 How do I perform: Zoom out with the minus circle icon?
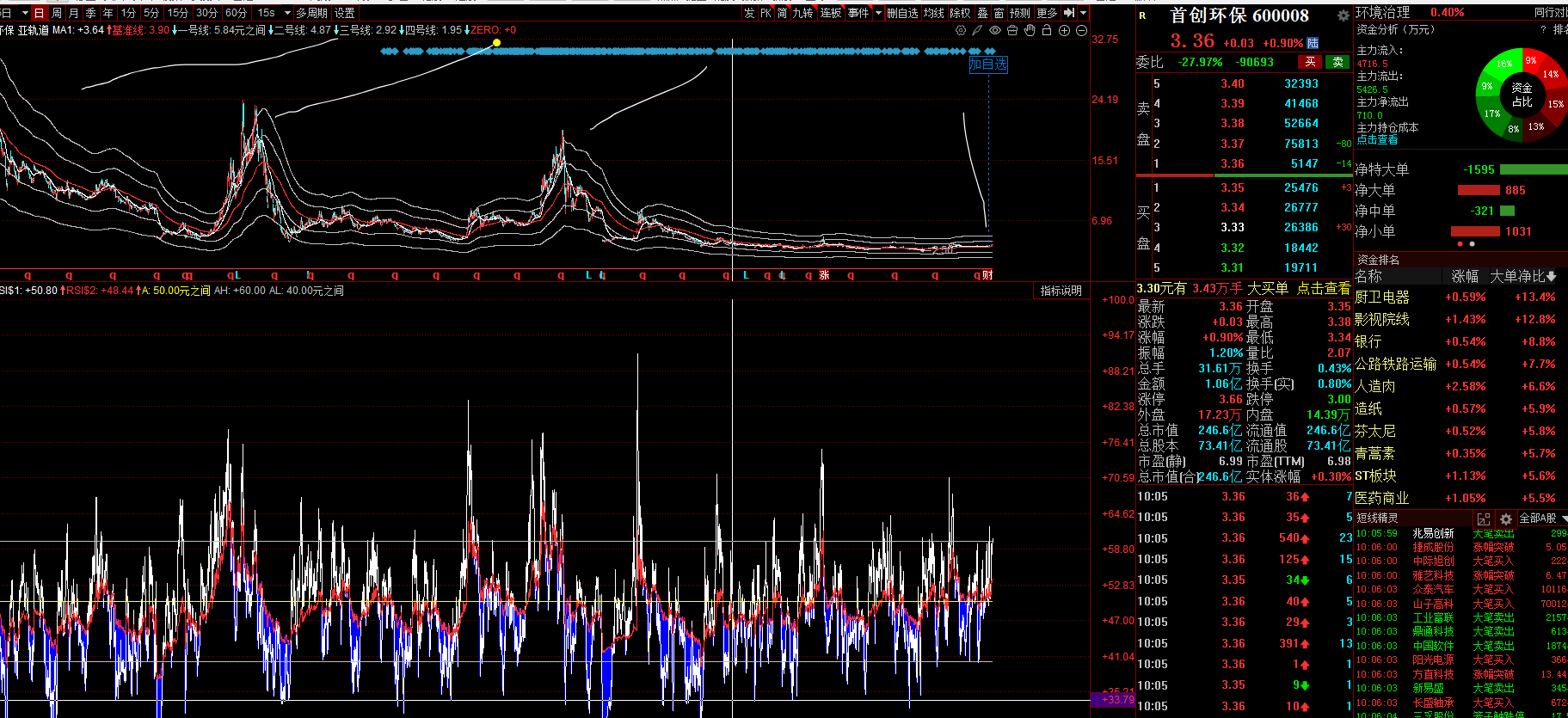click(x=1081, y=30)
